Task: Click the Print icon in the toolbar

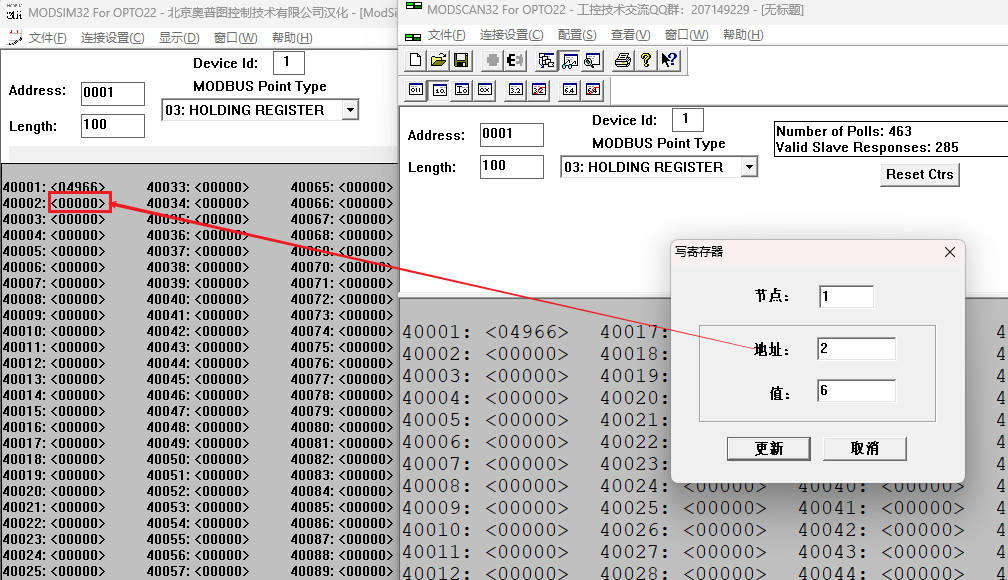Action: 622,61
